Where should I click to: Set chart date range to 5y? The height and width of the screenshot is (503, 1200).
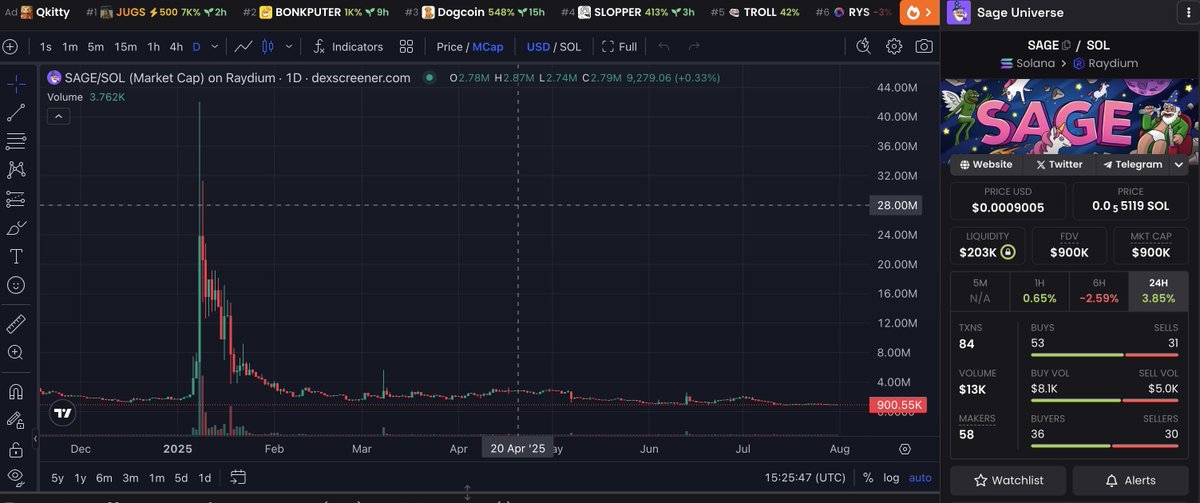[57, 478]
